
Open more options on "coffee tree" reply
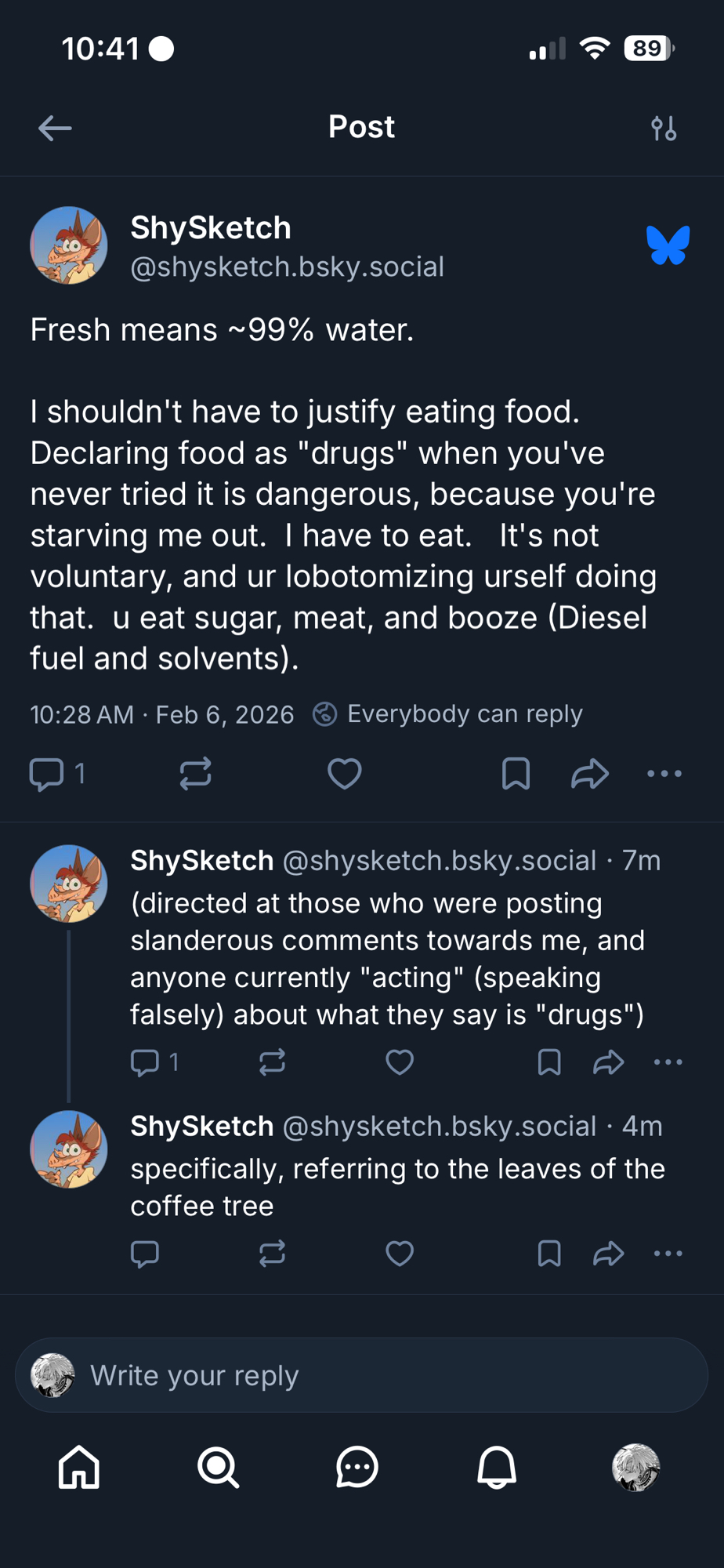click(x=668, y=1254)
